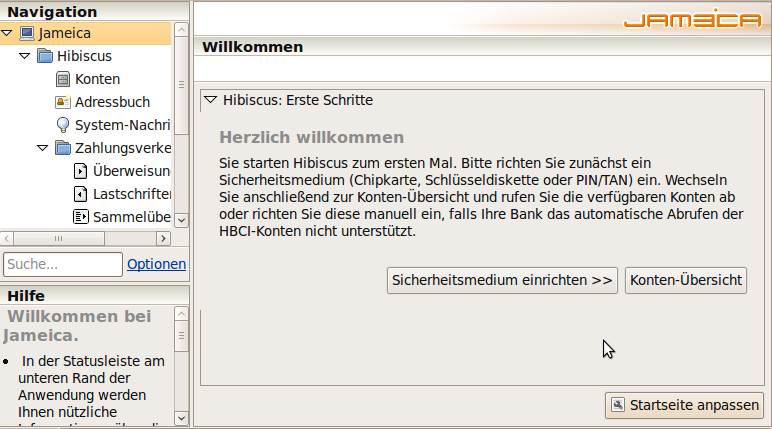Click the Sammelüberweisungen list icon
This screenshot has height=429, width=772.
pyautogui.click(x=80, y=217)
